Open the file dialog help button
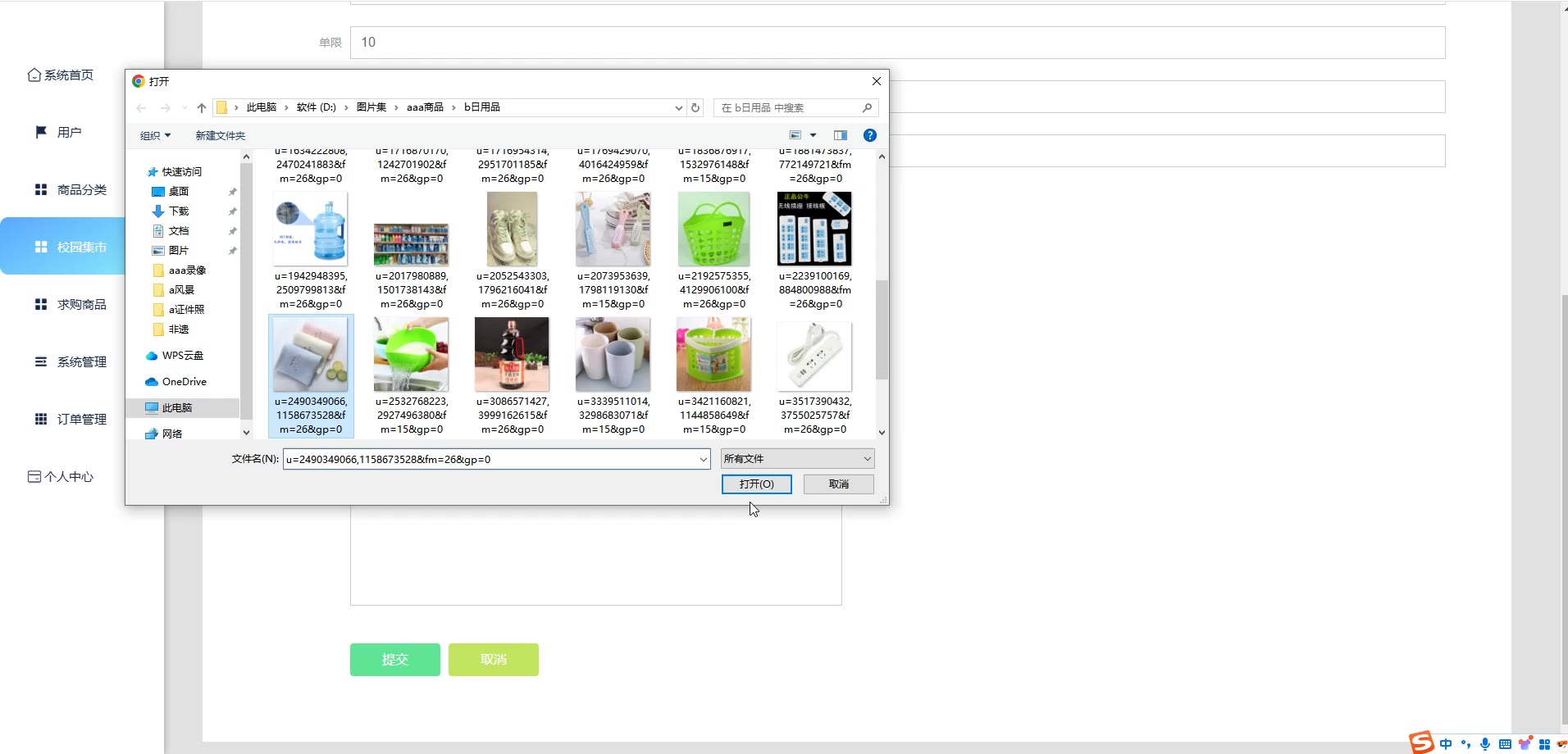The image size is (1568, 754). (x=870, y=135)
